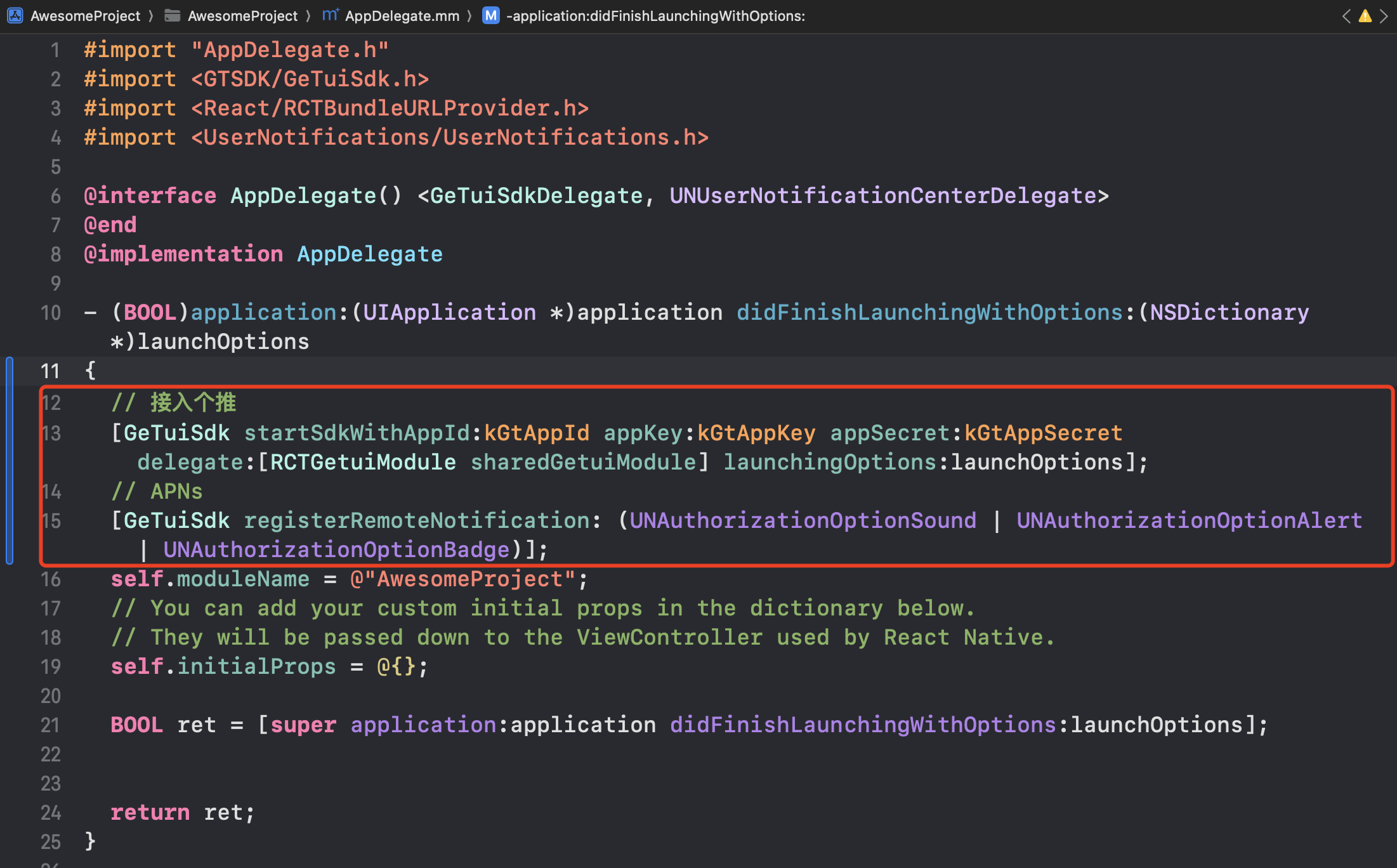Click on the '// 接入个推' comment
The height and width of the screenshot is (868, 1397).
tap(173, 402)
